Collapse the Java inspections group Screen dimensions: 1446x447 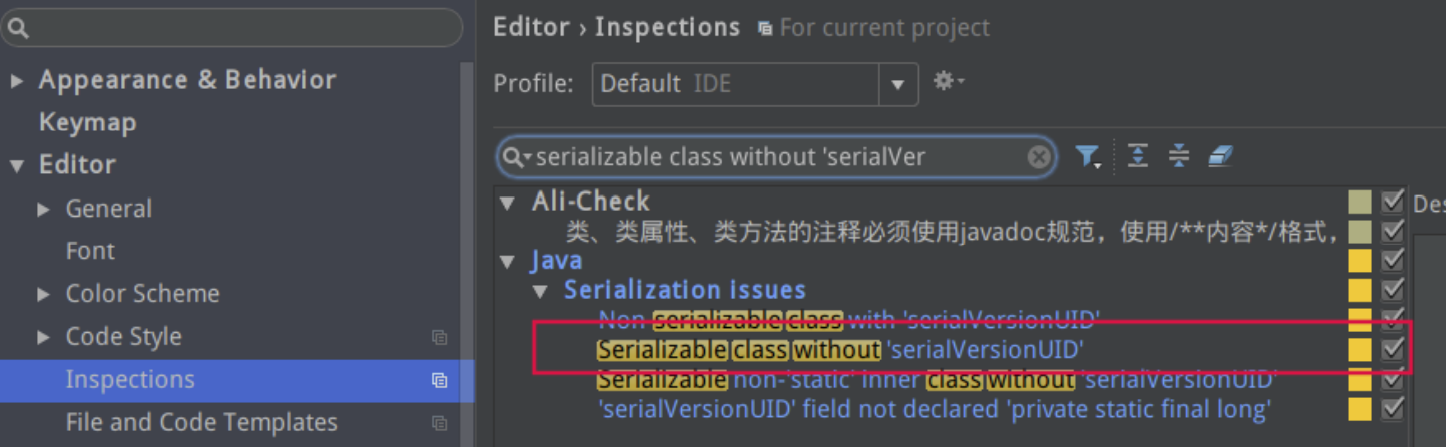point(508,262)
